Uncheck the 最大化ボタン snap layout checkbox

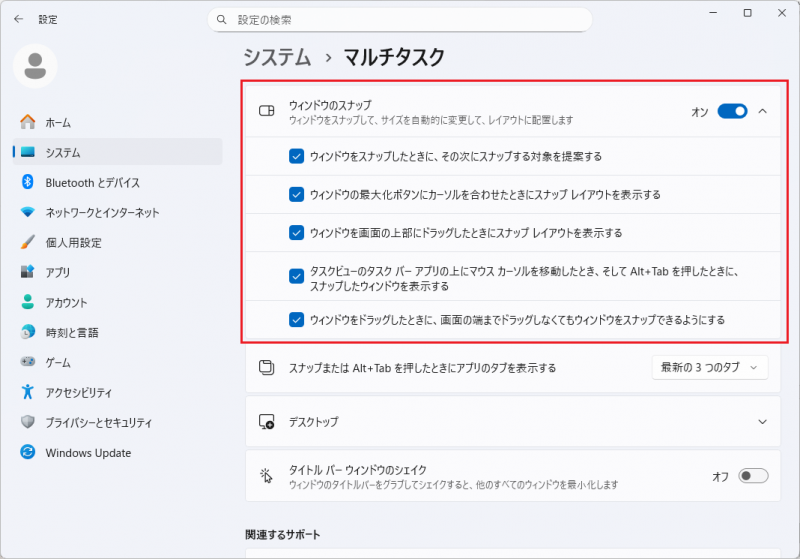[x=296, y=194]
